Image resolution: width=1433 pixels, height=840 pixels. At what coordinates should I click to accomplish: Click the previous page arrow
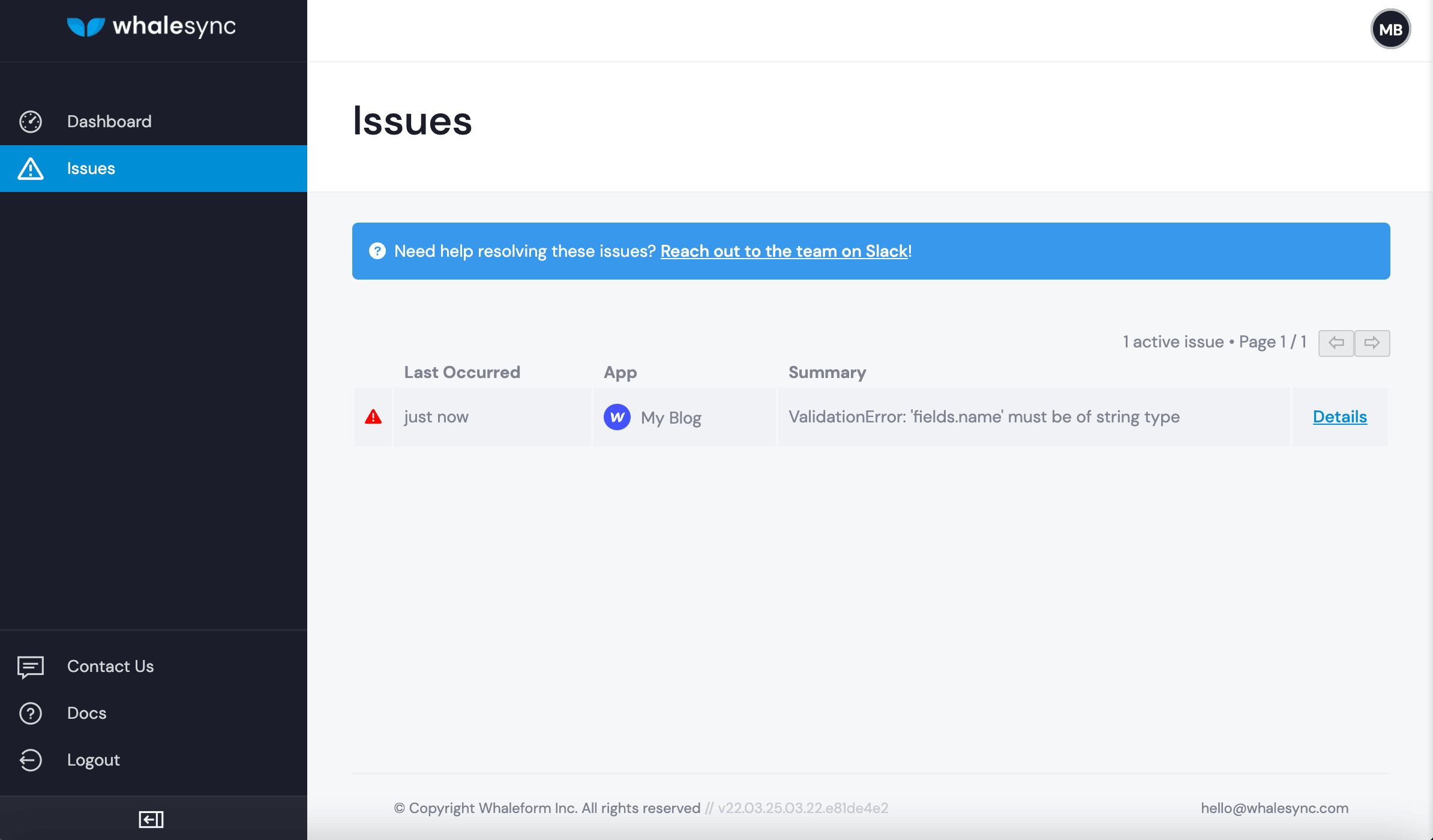[1336, 343]
